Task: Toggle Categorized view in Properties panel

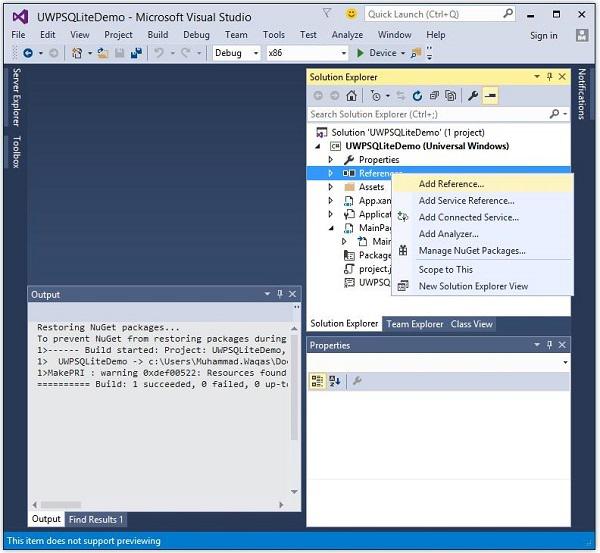Action: click(317, 381)
